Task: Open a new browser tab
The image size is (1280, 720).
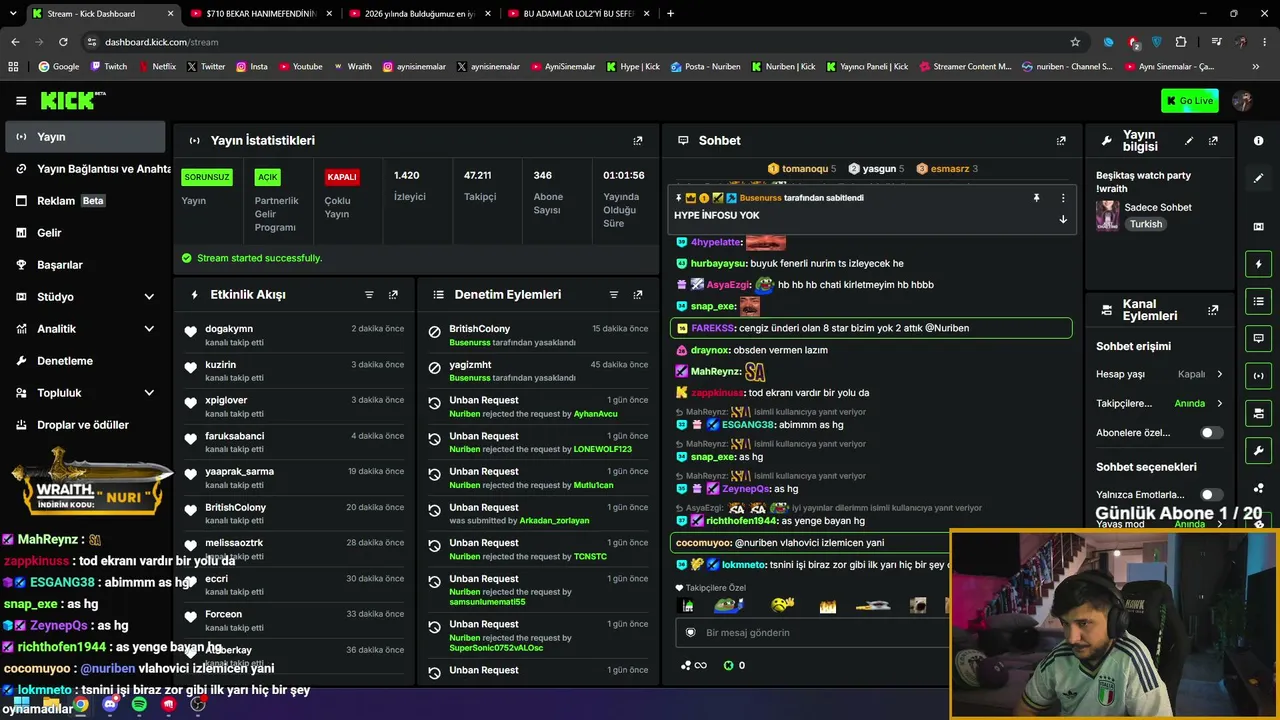Action: 670,14
